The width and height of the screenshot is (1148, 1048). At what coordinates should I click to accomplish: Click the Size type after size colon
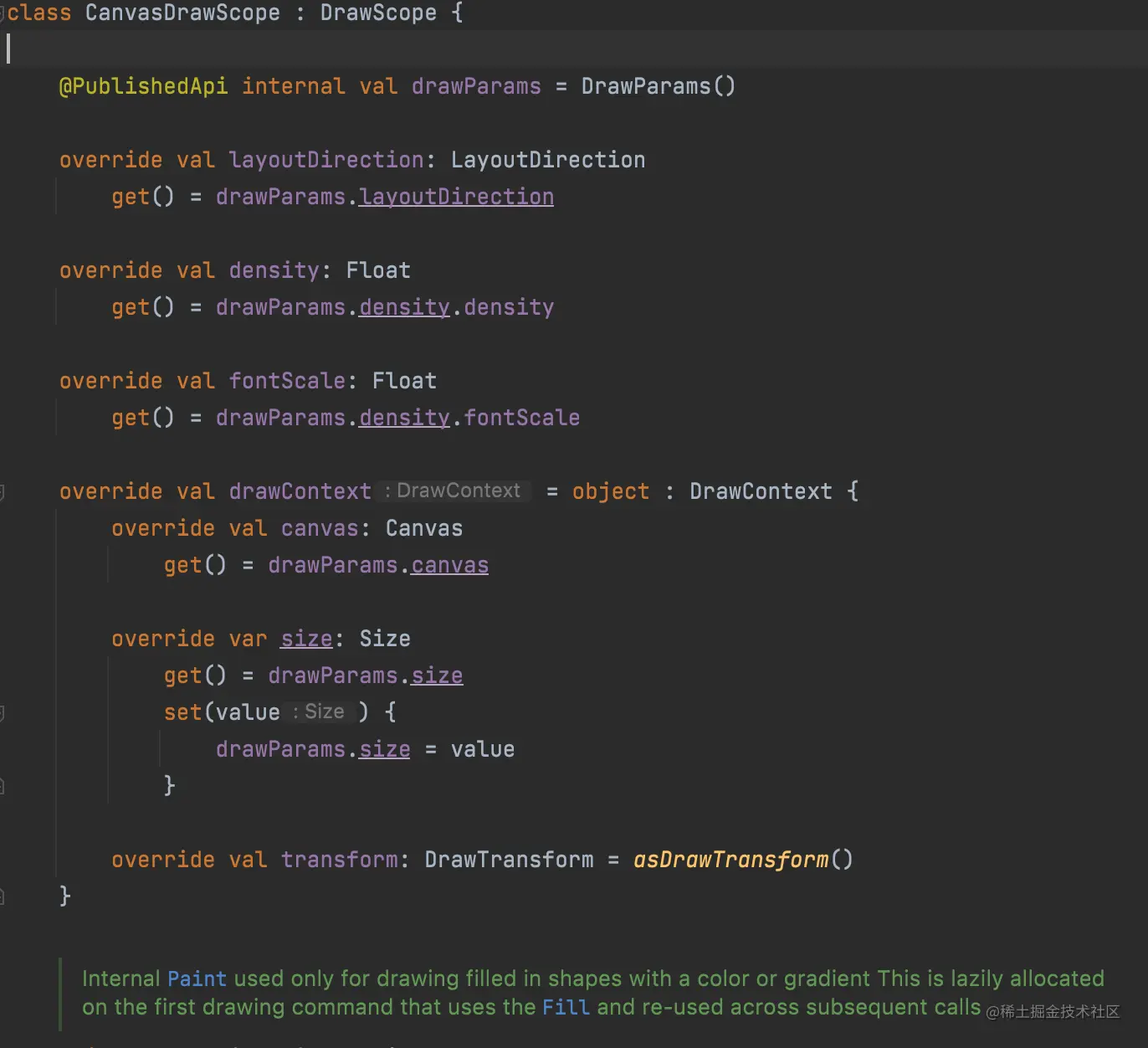385,639
